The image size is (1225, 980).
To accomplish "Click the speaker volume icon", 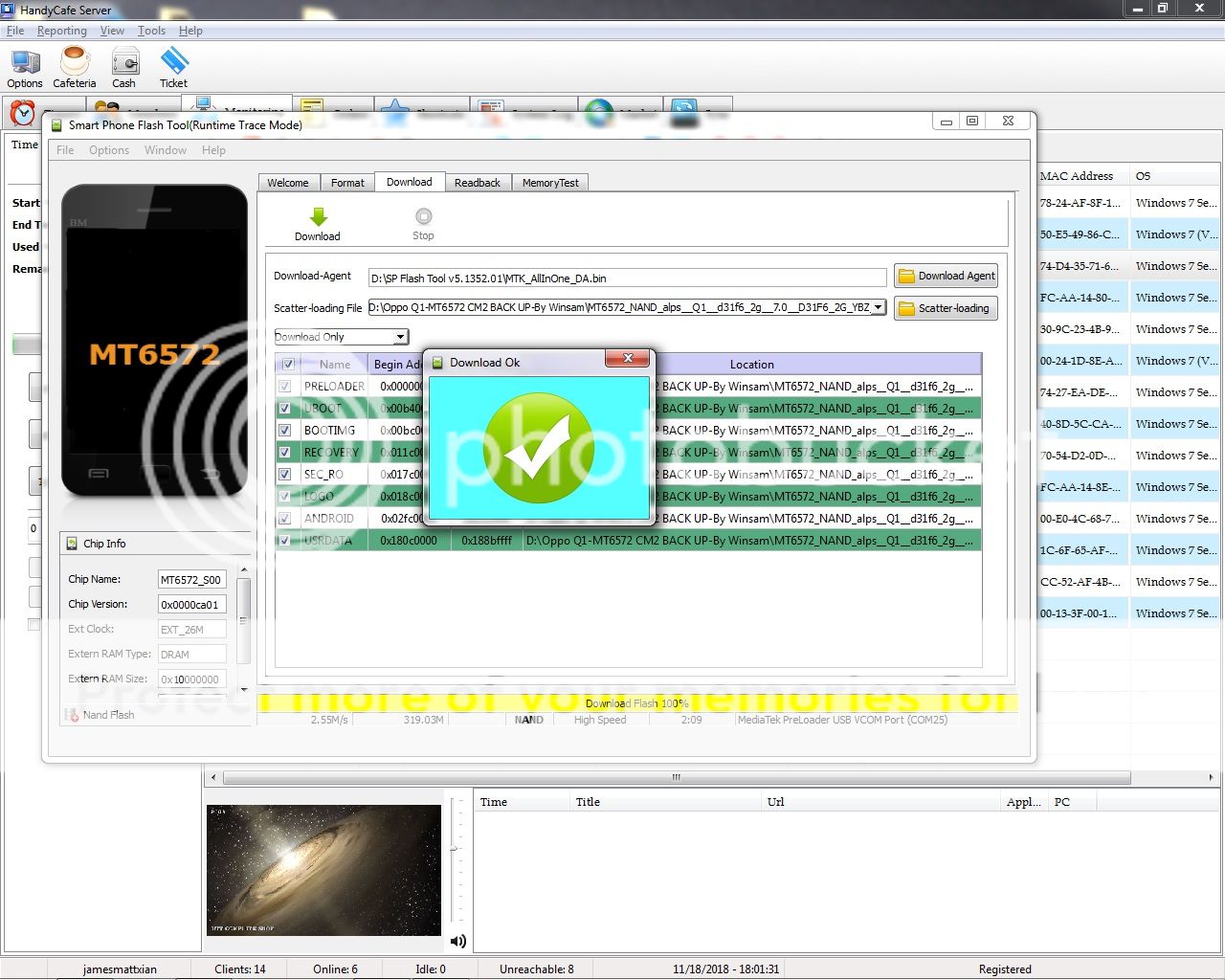I will coord(458,941).
